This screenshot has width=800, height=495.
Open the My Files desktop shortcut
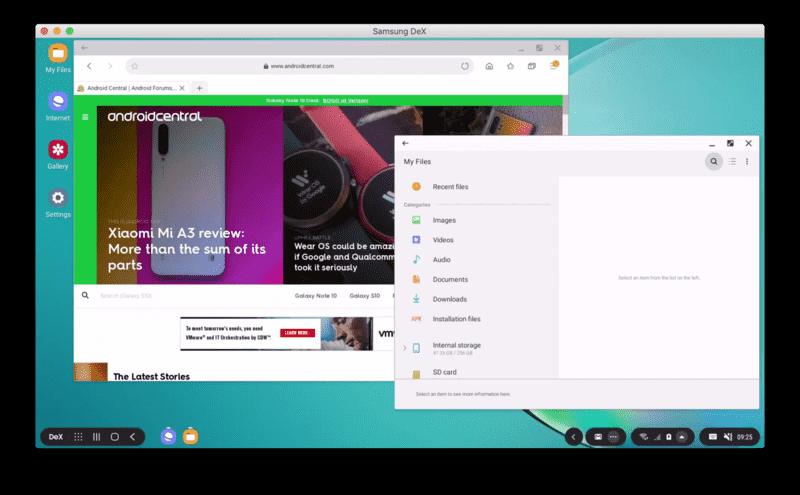[58, 58]
